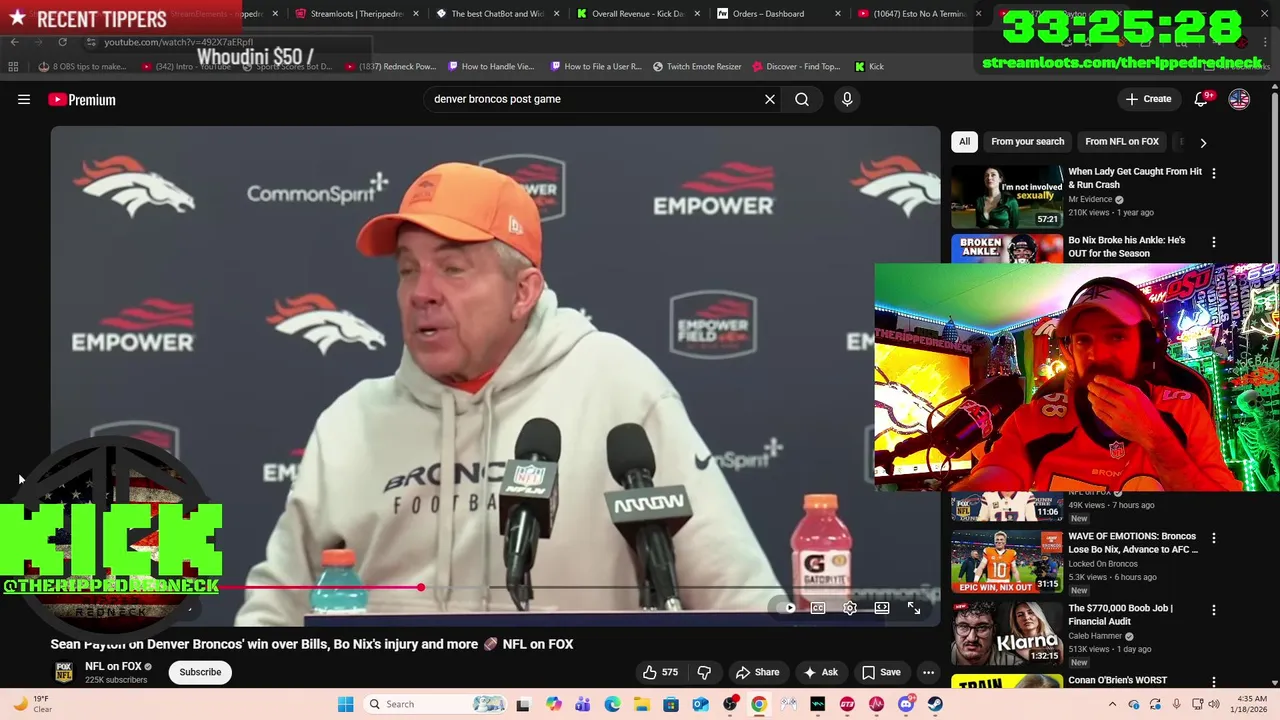Open File Explorer from taskbar

point(641,704)
